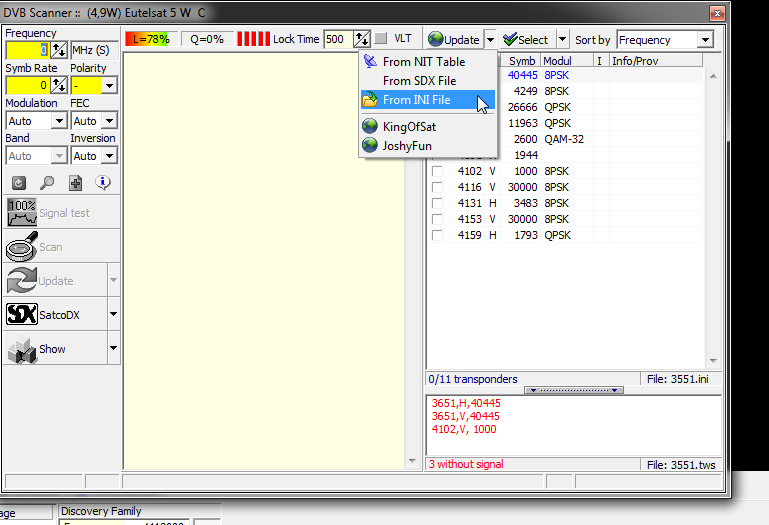The height and width of the screenshot is (525, 769).
Task: Click the Info/Prov column header
Action: tap(656, 61)
